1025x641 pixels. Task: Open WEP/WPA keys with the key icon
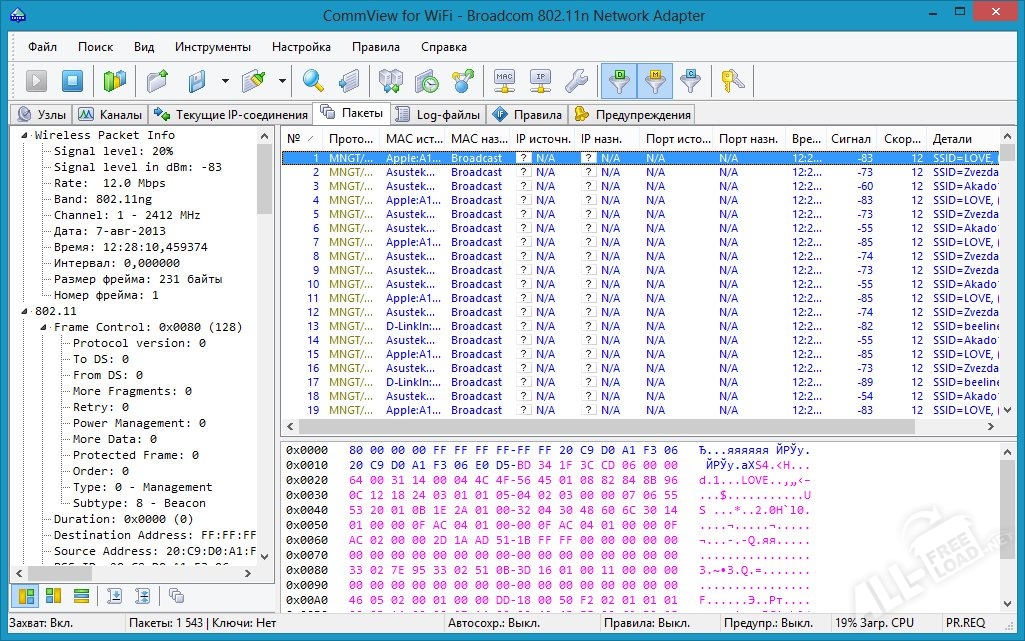click(733, 81)
